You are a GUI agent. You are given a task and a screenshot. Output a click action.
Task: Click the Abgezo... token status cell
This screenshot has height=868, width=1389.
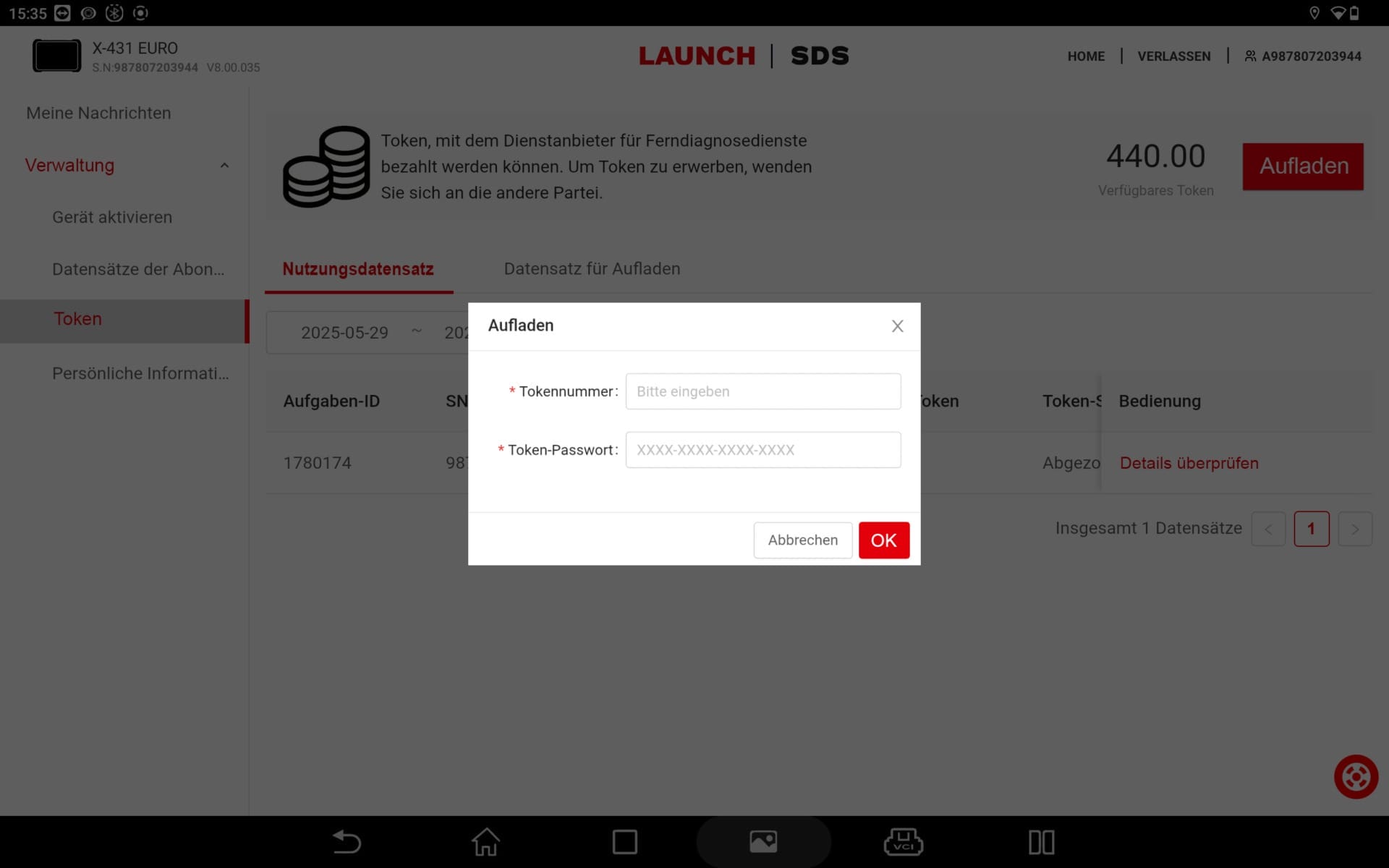pos(1071,463)
